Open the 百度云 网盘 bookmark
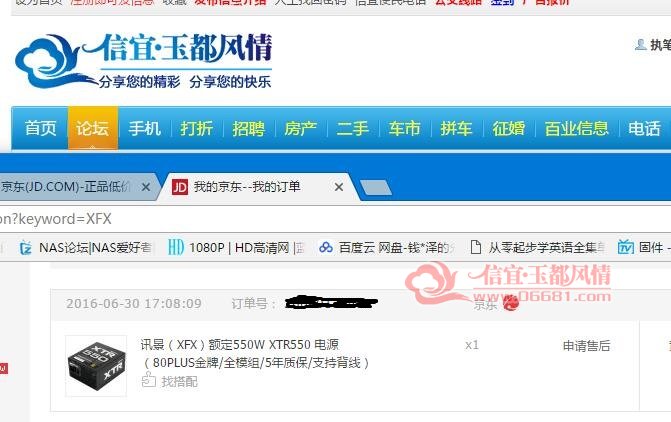 tap(387, 247)
